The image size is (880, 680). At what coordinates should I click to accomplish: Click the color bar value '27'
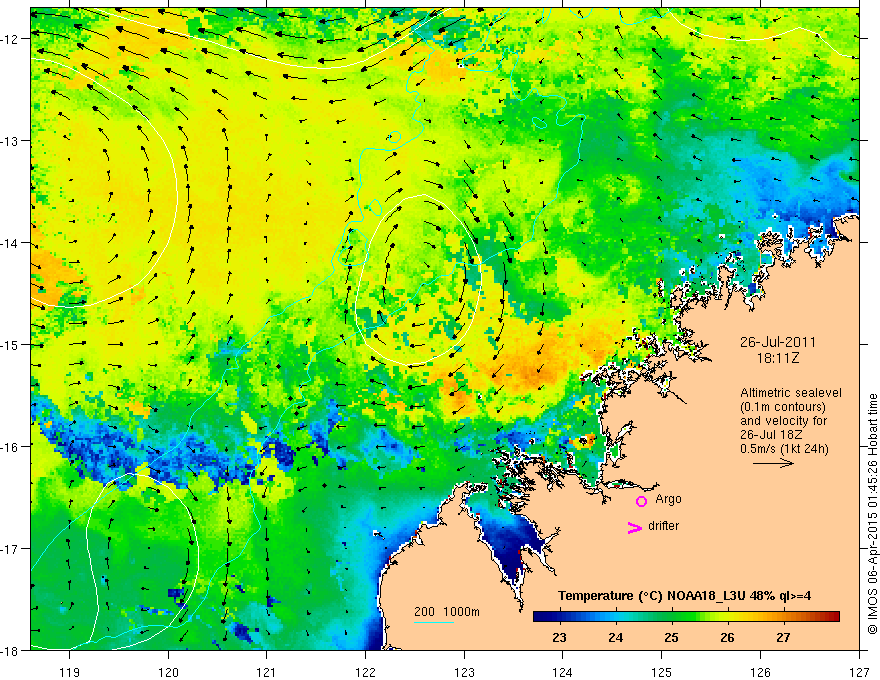783,637
